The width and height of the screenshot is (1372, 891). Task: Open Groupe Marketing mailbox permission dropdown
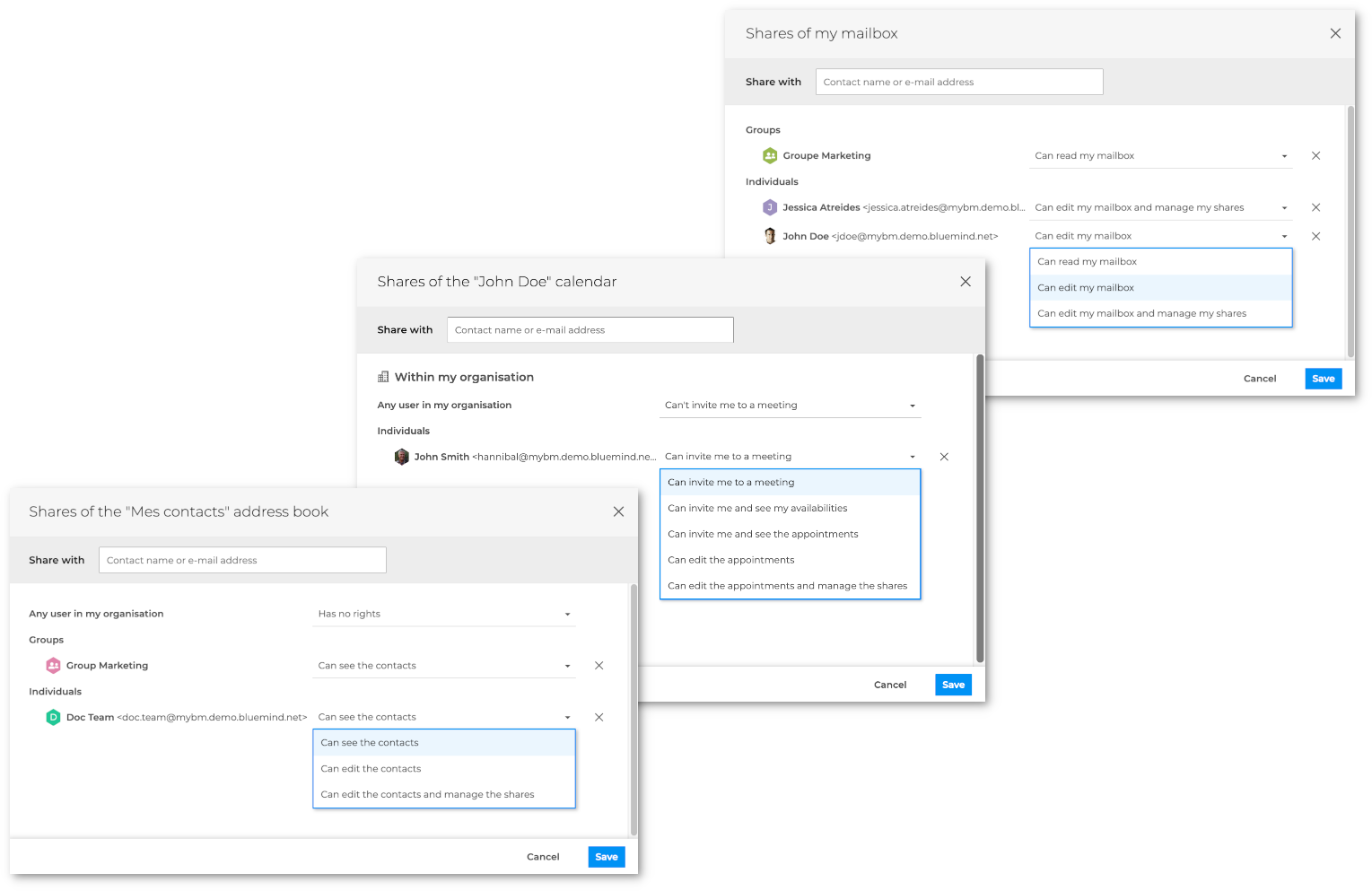pos(1161,156)
